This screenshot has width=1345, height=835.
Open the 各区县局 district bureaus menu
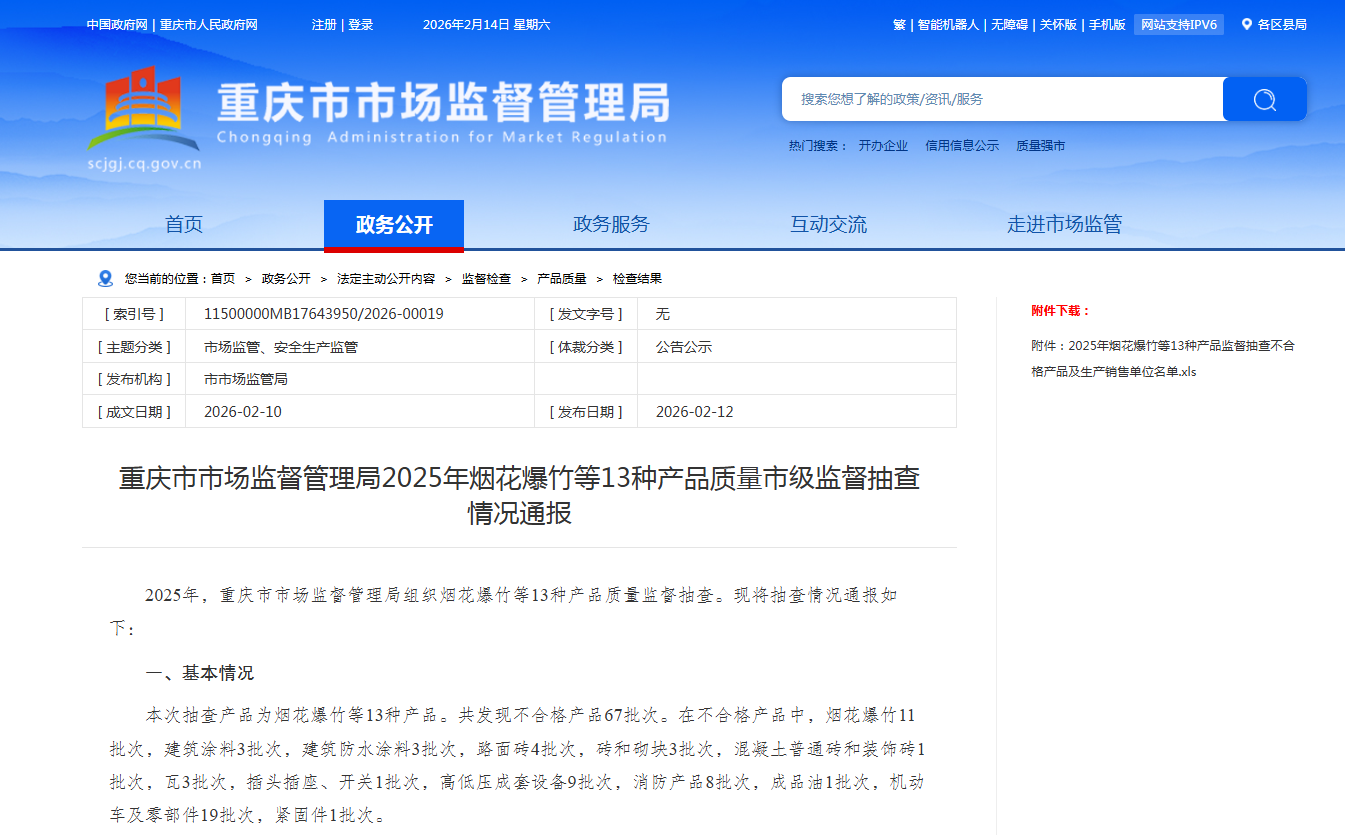coord(1282,25)
